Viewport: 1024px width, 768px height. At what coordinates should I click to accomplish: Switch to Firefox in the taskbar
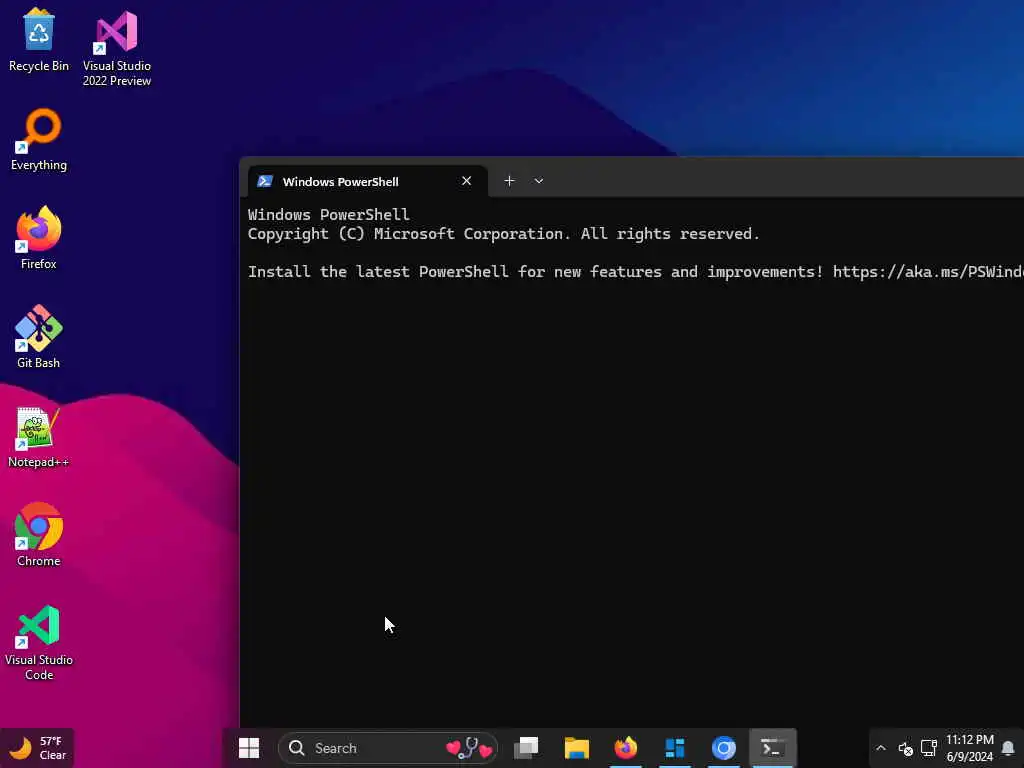[626, 748]
